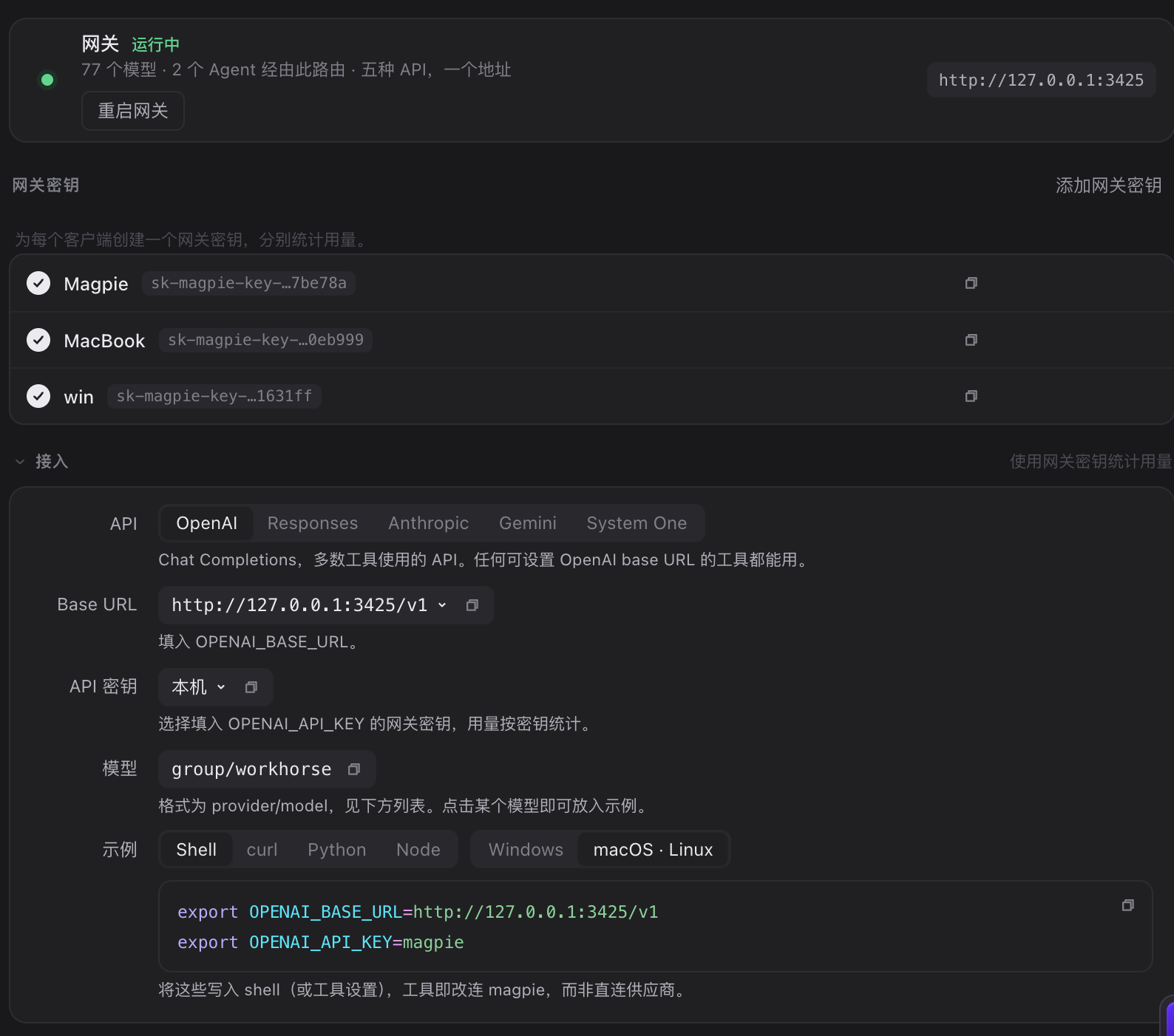Toggle the MacBook key checkmark
This screenshot has height=1036, width=1174.
[38, 340]
